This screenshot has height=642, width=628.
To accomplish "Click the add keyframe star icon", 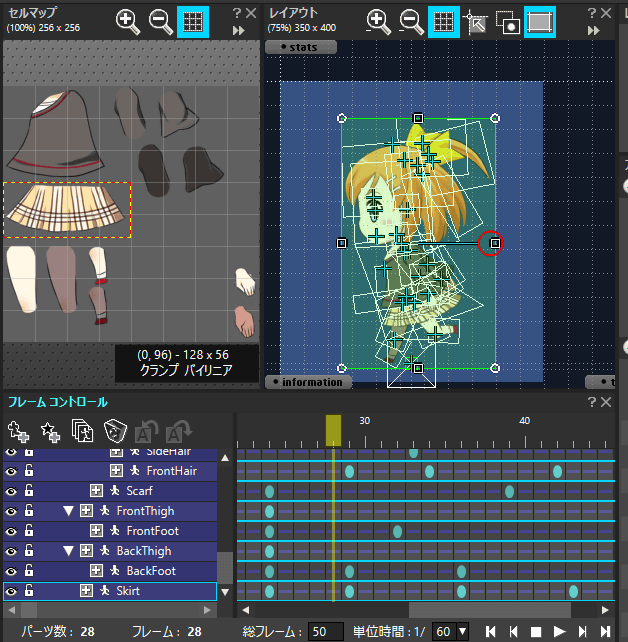I will click(50, 432).
